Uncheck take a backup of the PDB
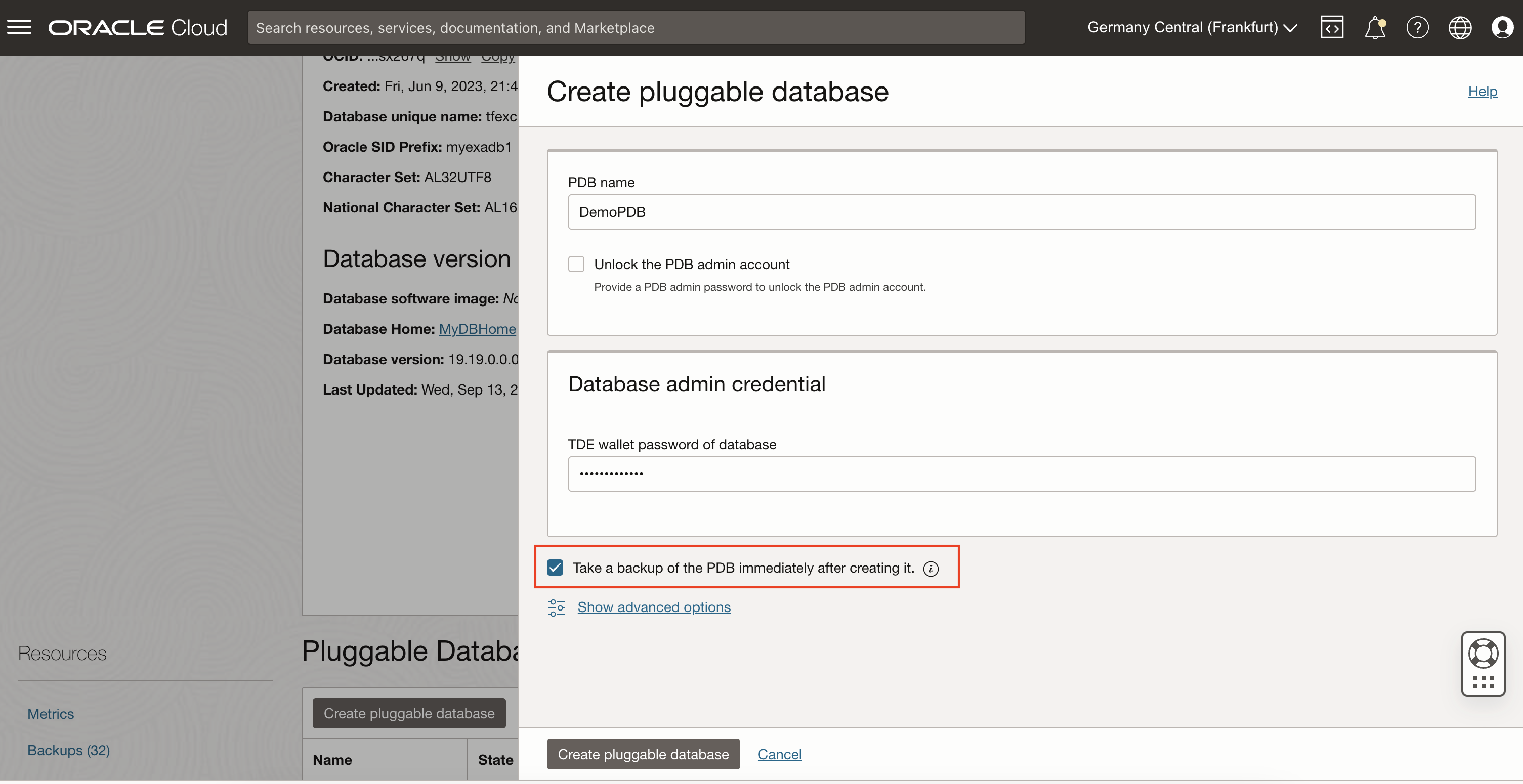This screenshot has height=784, width=1523. point(555,568)
